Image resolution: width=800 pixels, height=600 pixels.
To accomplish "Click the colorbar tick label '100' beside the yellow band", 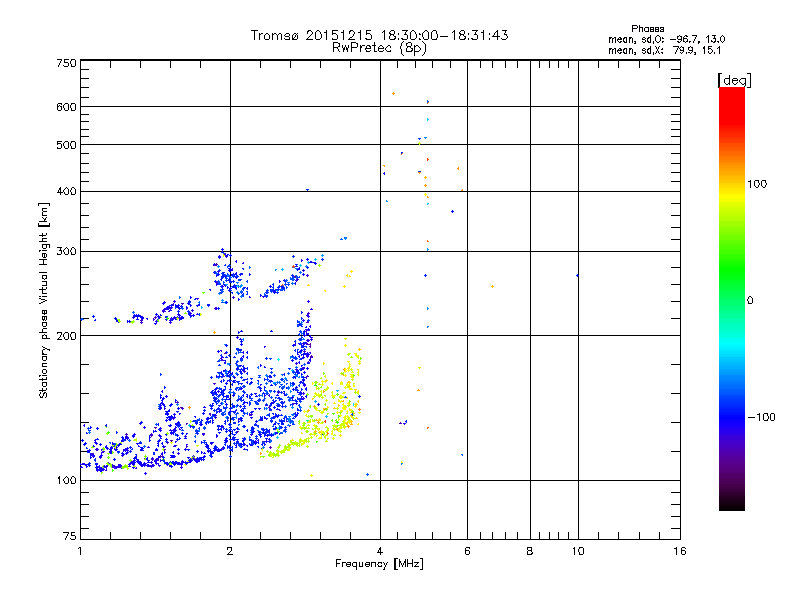I will (x=757, y=184).
